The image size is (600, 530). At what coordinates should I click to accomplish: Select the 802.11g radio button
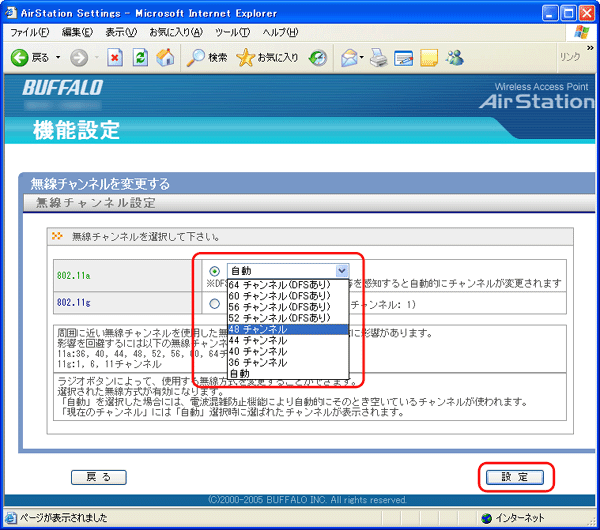tap(214, 303)
